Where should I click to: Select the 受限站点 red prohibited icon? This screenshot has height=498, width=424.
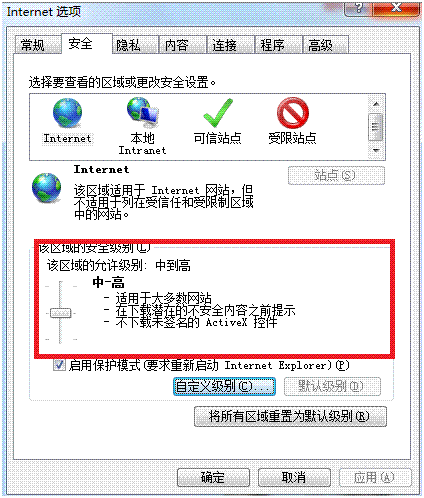(293, 113)
